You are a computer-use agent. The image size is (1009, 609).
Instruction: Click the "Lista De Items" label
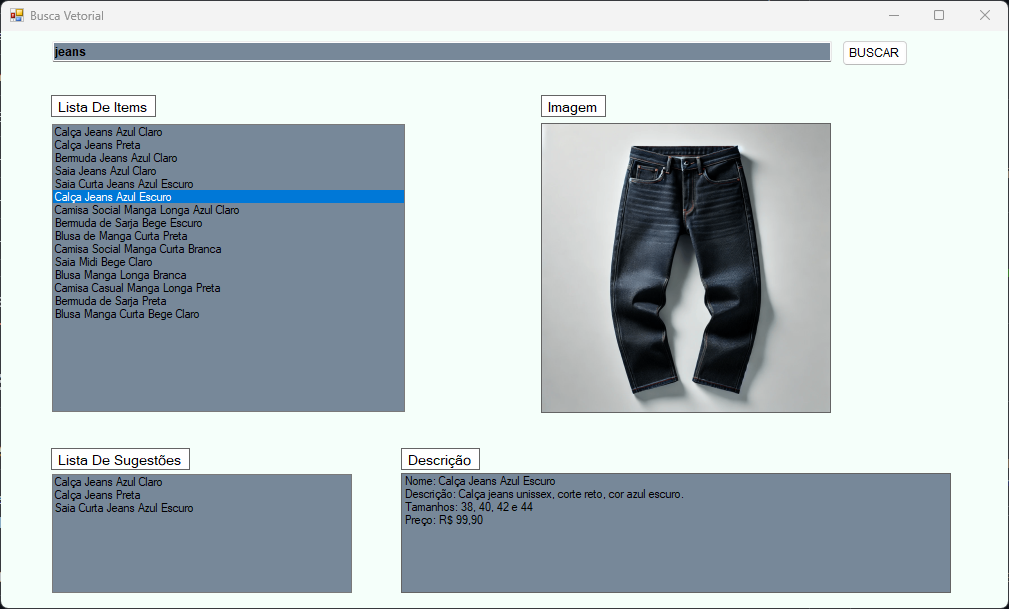(103, 107)
